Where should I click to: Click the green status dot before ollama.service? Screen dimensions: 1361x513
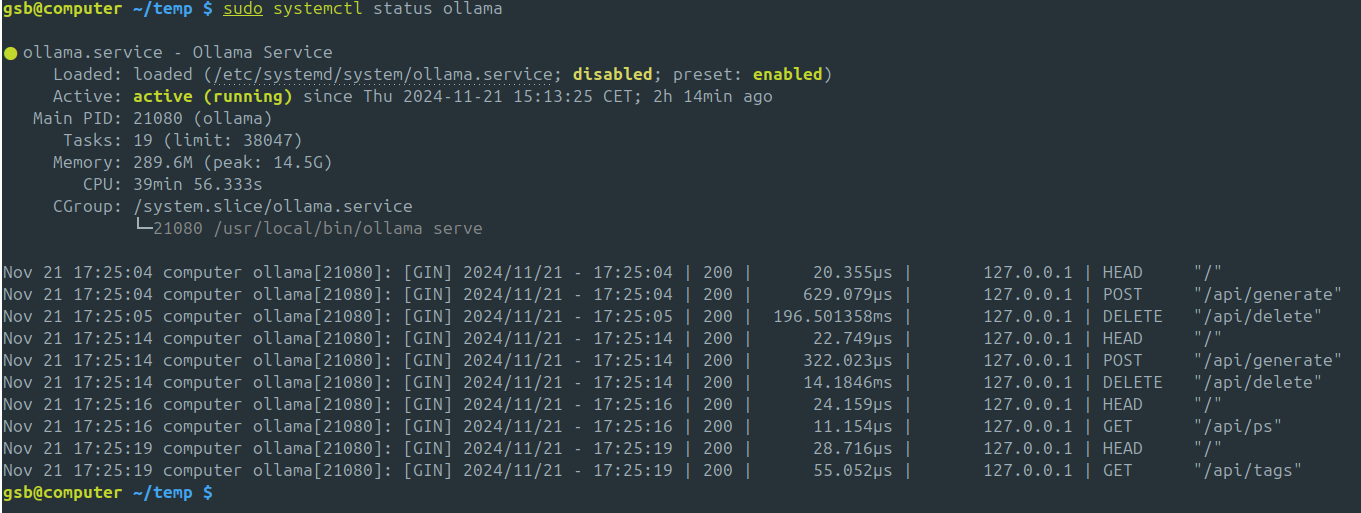point(10,53)
